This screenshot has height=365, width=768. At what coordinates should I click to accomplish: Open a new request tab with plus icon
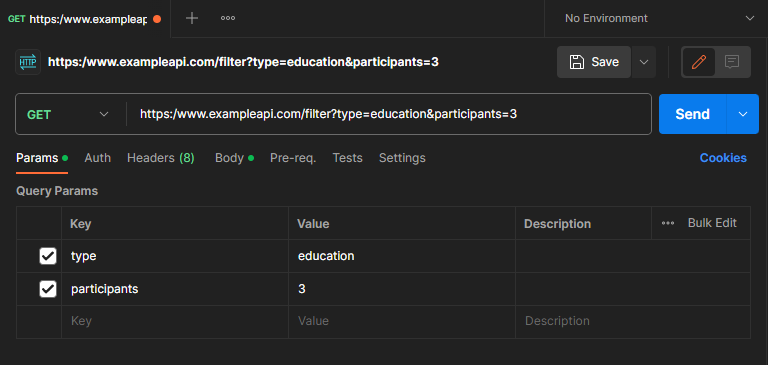click(x=192, y=19)
